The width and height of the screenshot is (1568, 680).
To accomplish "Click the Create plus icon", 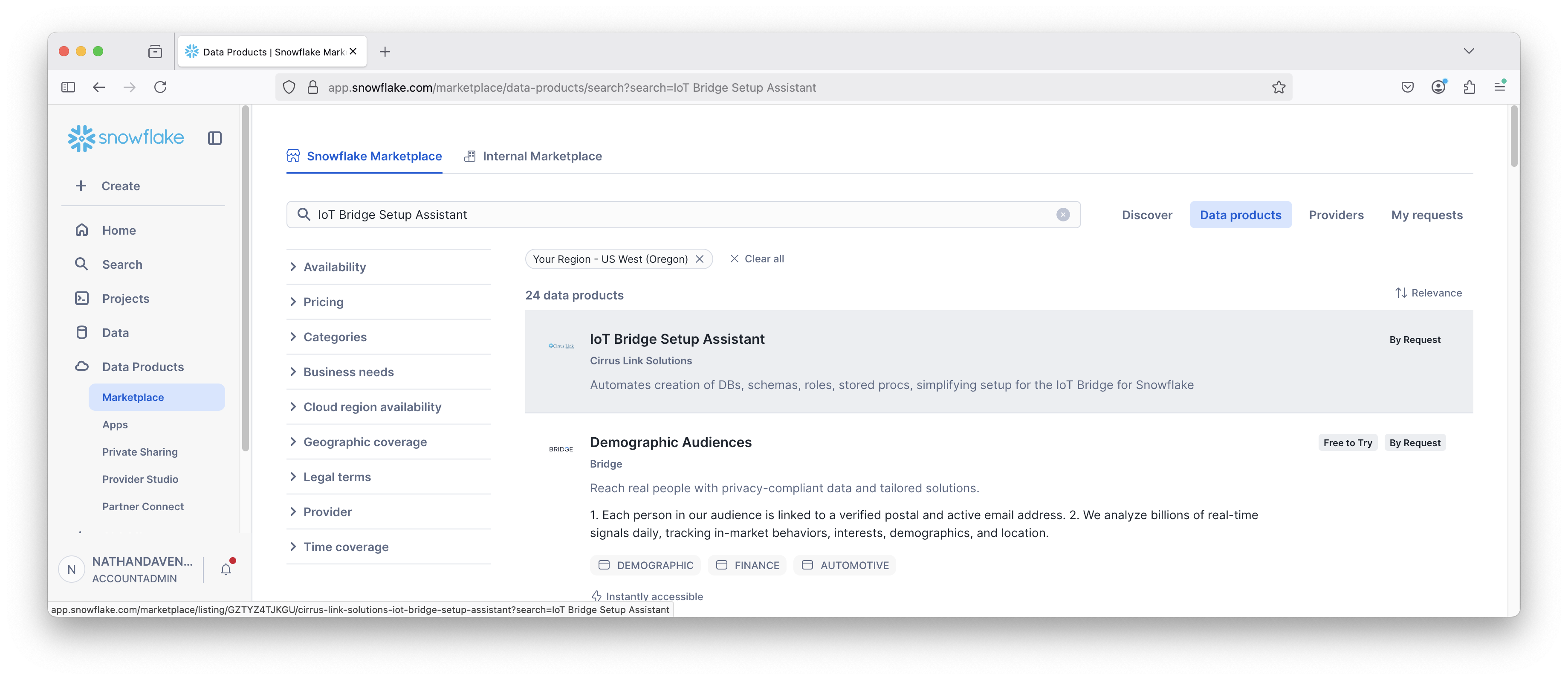I will pos(81,186).
